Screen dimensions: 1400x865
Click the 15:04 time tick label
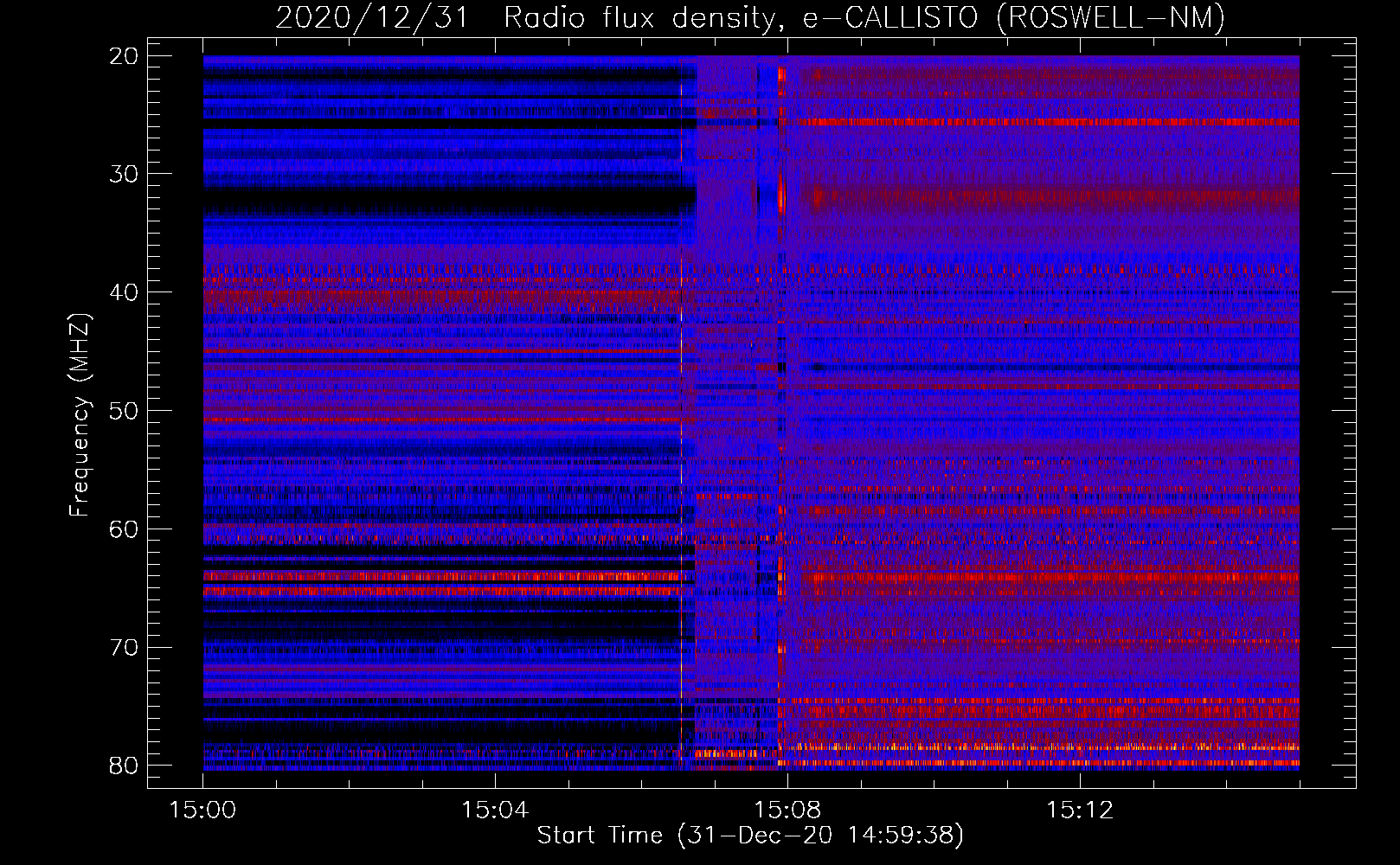pos(495,811)
